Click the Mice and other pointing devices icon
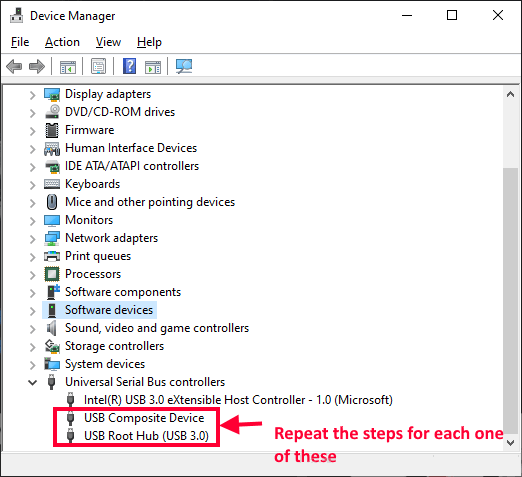 tap(52, 202)
